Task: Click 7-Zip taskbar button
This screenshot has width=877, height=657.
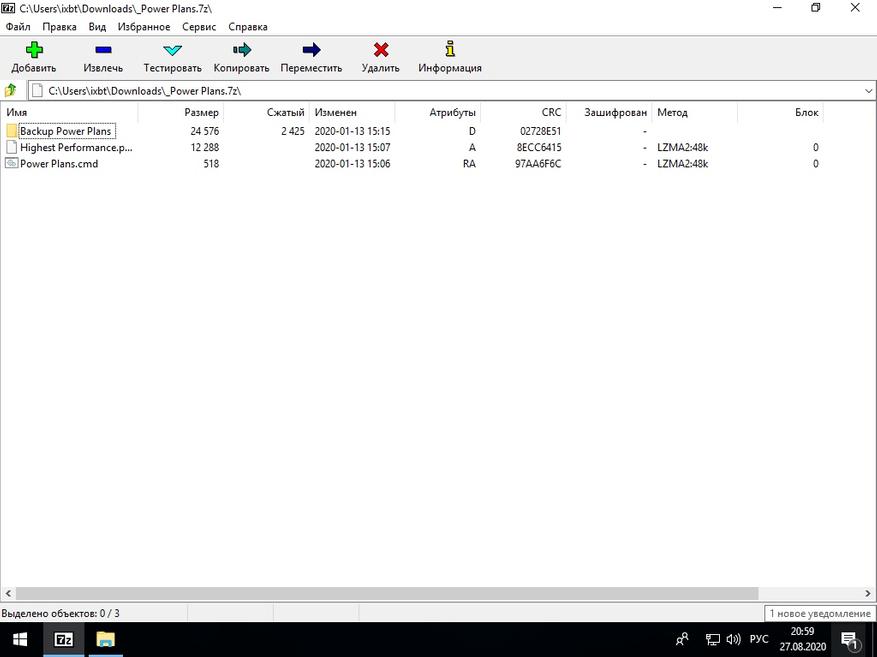Action: (64, 639)
